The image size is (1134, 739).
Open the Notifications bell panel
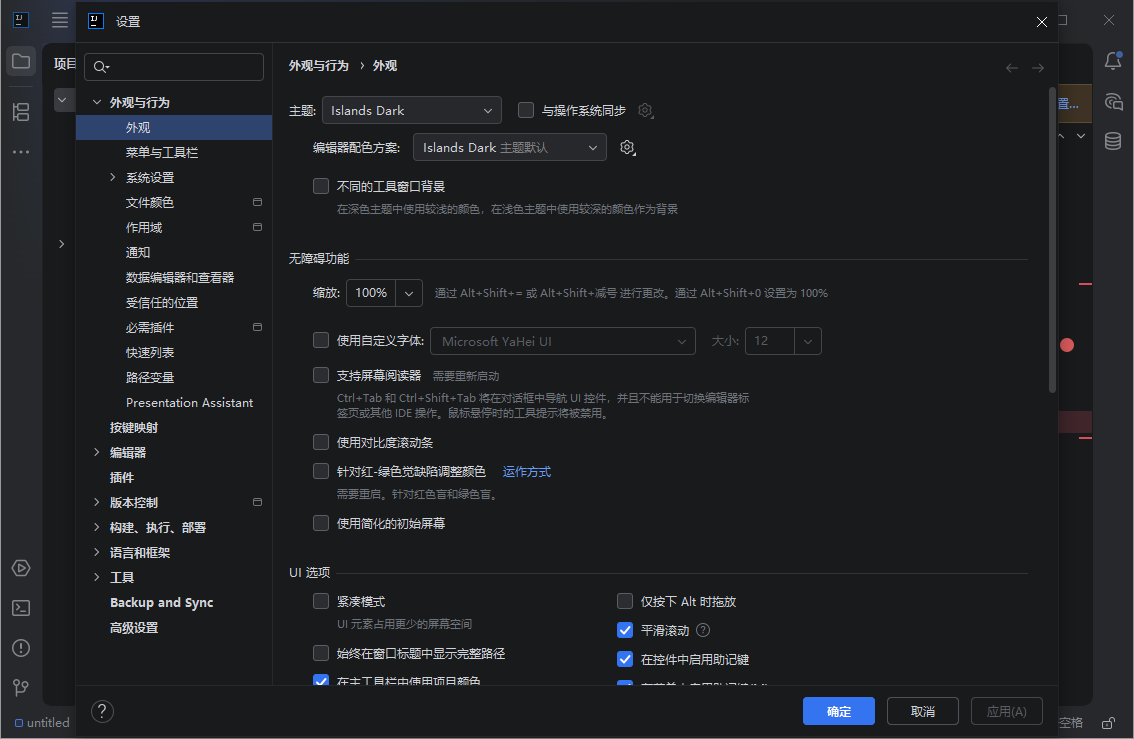1113,61
